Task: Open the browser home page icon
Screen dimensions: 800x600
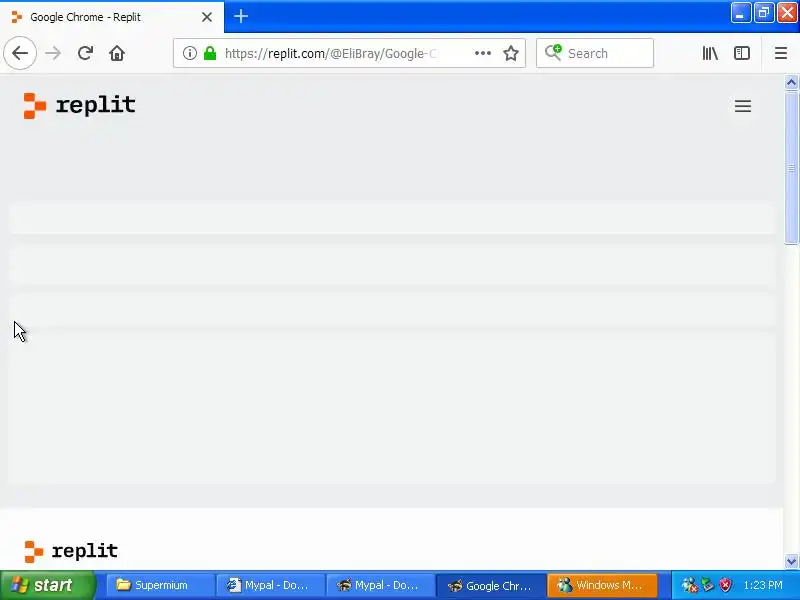Action: coord(117,53)
